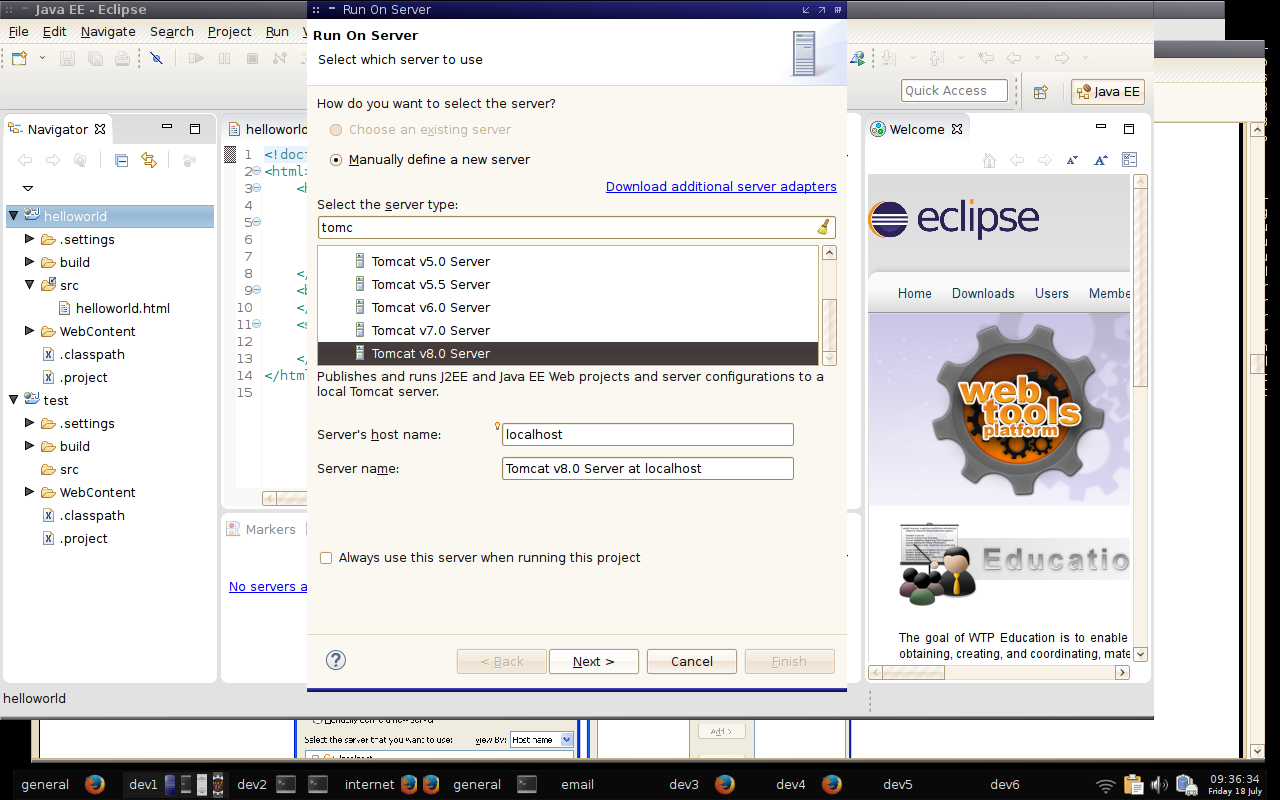Click the Server name text field
1280x800 pixels.
(648, 469)
